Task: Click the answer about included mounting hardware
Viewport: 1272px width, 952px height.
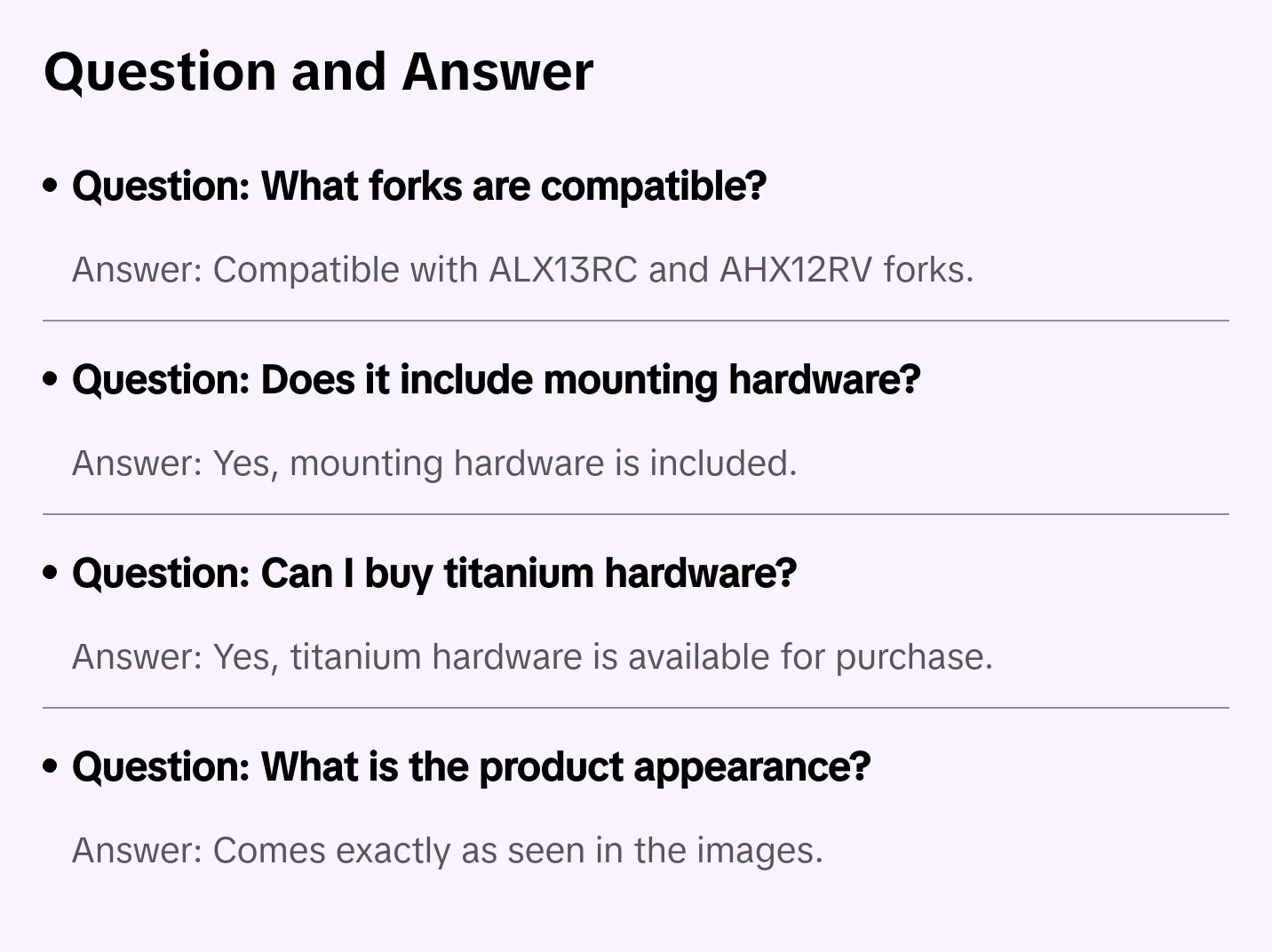Action: (x=434, y=464)
